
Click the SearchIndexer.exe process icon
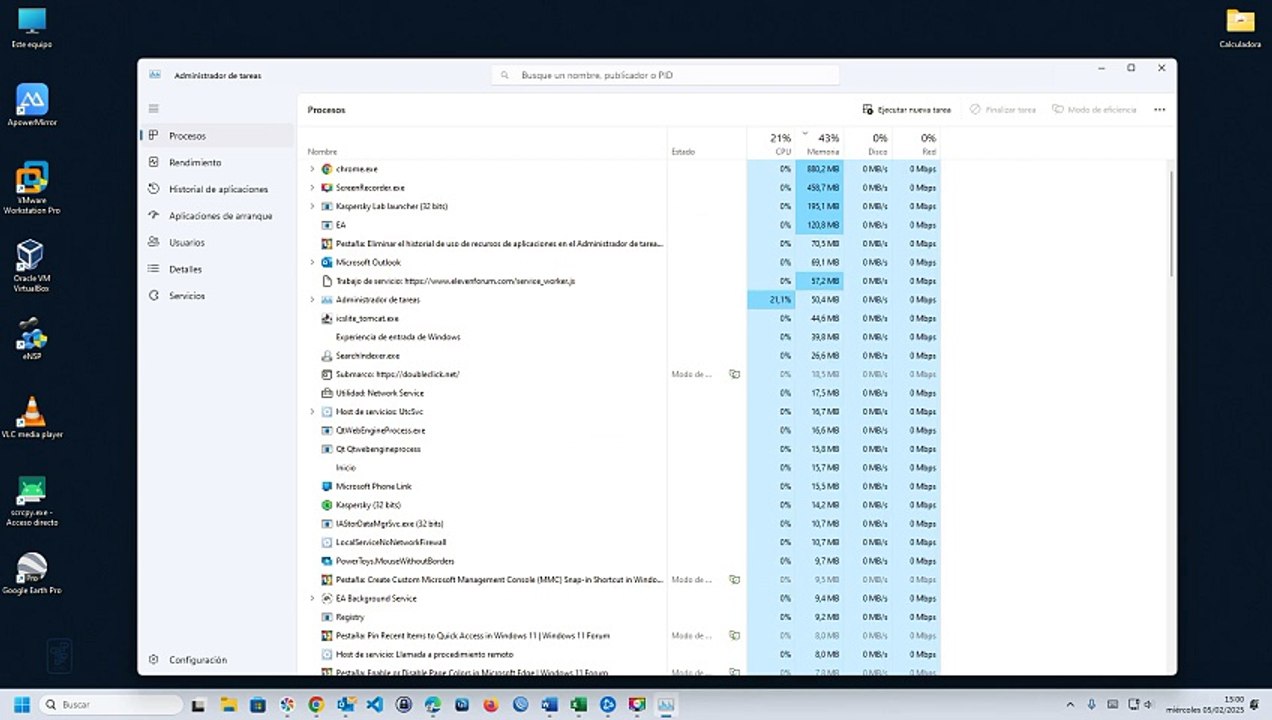tap(327, 356)
